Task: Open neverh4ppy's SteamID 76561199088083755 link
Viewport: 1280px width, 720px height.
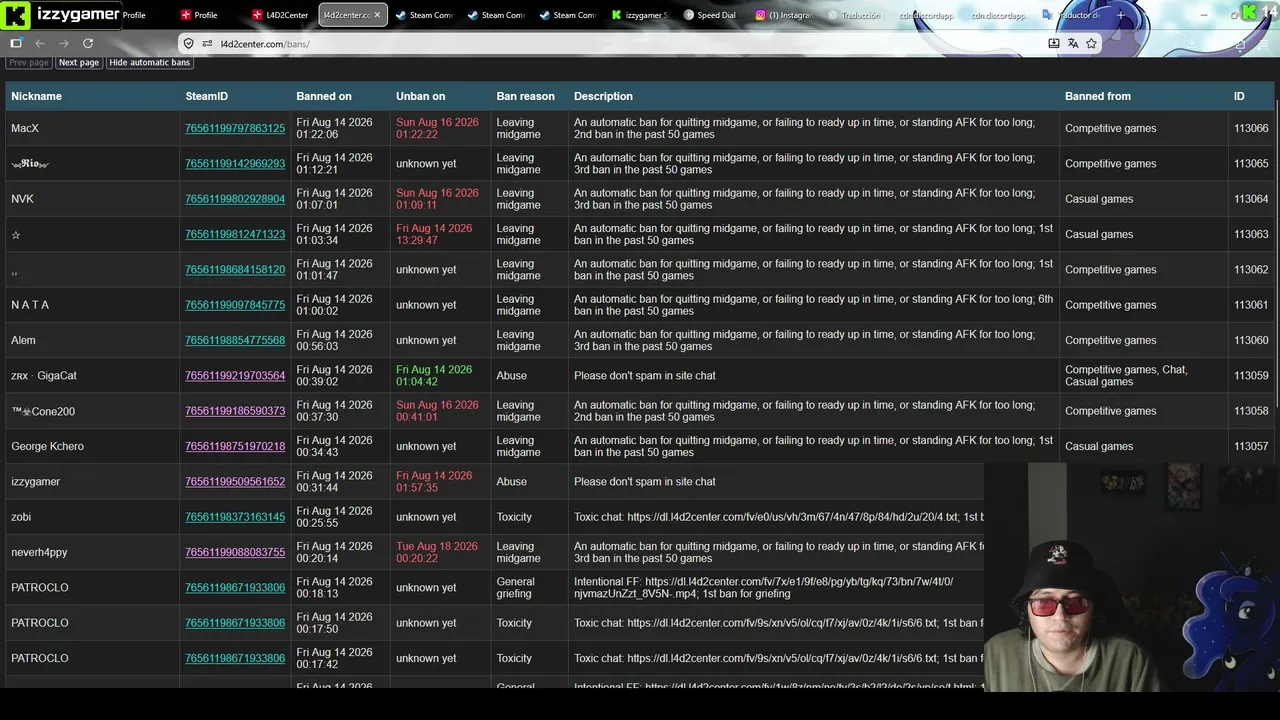Action: click(235, 553)
